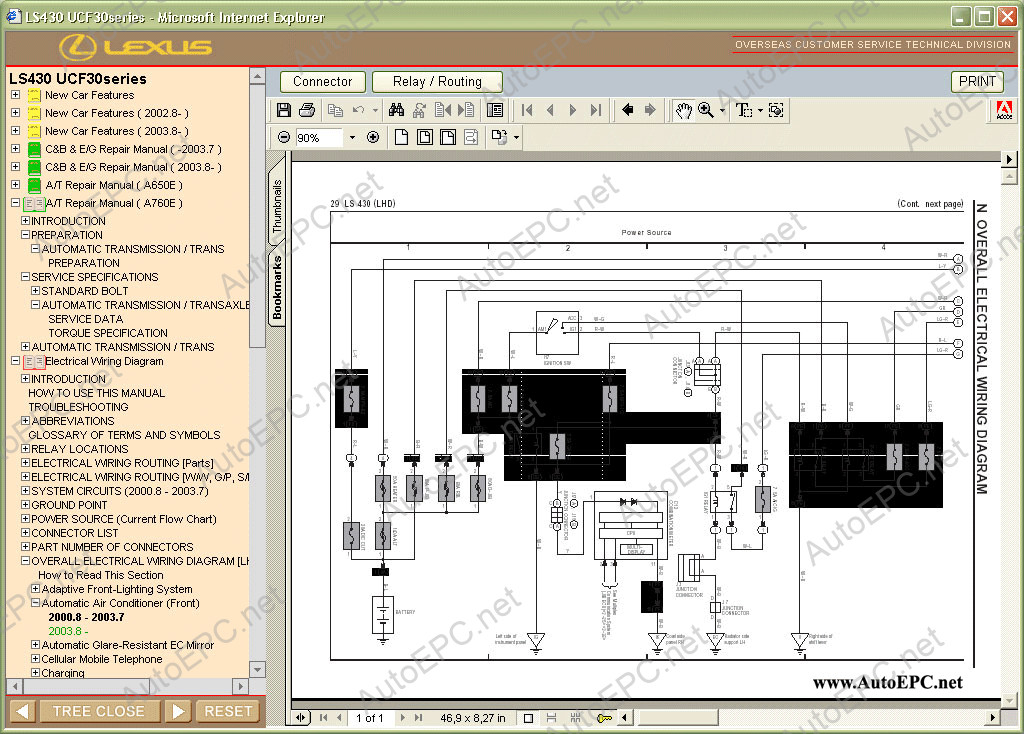Click the Save a copy icon

click(x=283, y=110)
